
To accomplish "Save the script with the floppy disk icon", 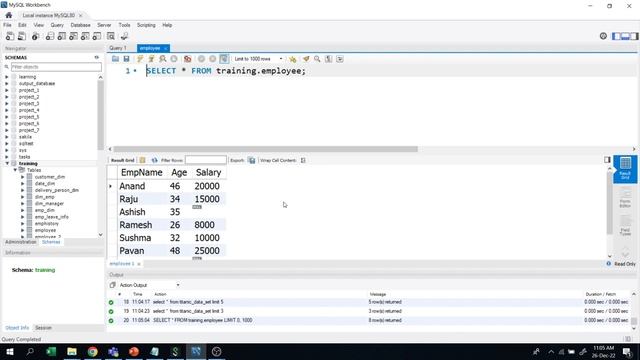I will 127,59.
